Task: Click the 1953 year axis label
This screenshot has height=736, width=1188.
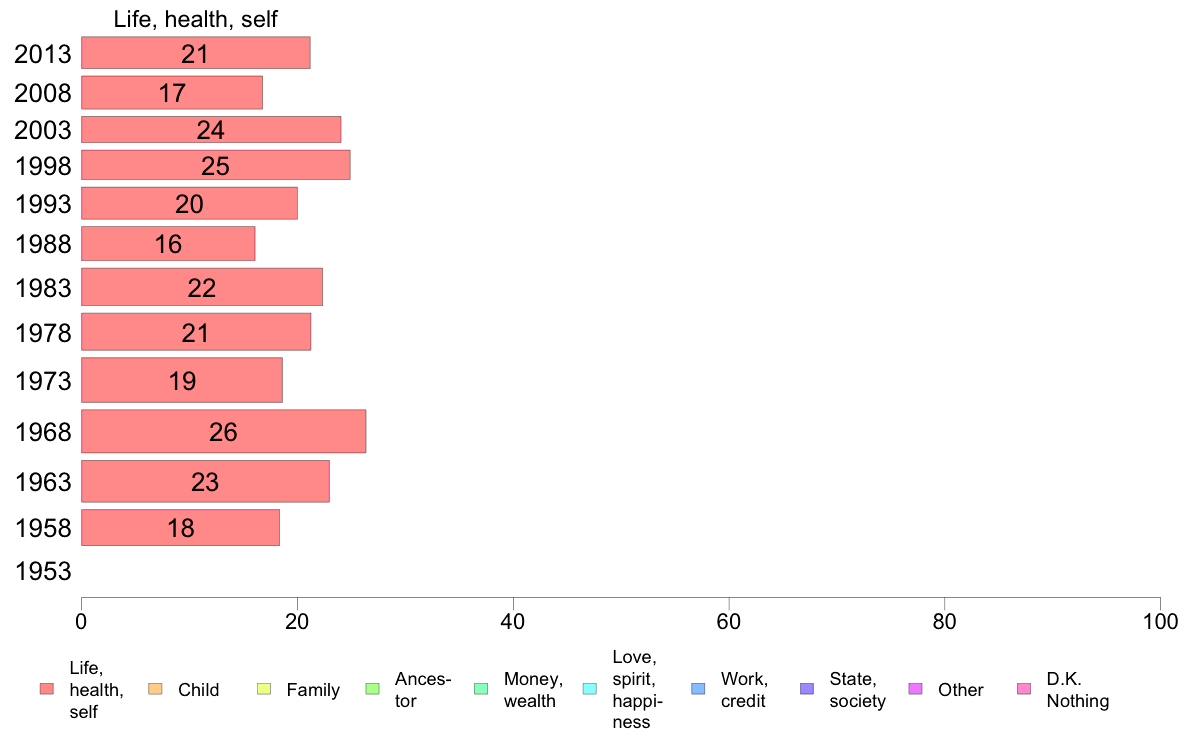Action: 43,571
